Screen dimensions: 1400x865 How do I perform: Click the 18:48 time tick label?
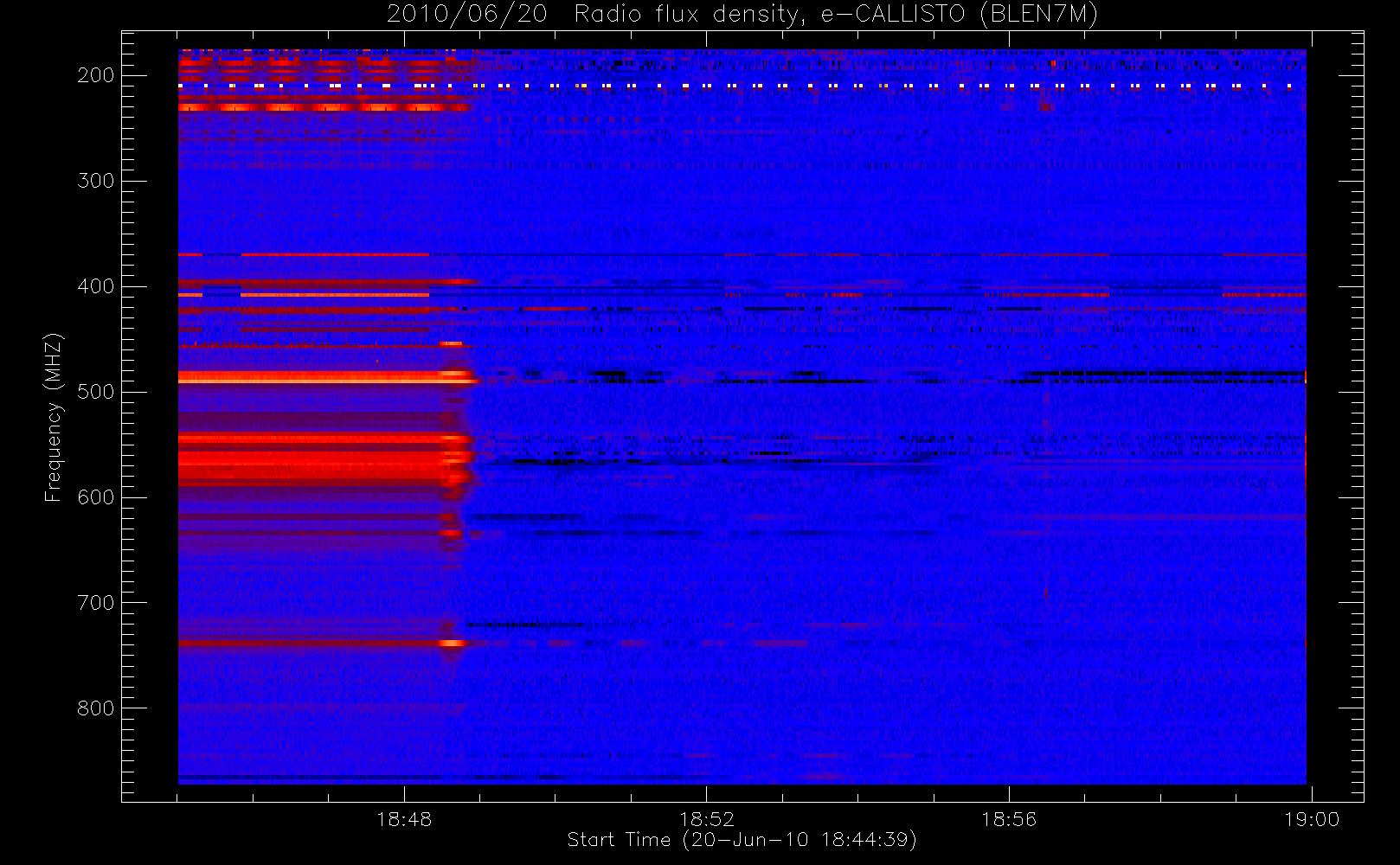(404, 819)
